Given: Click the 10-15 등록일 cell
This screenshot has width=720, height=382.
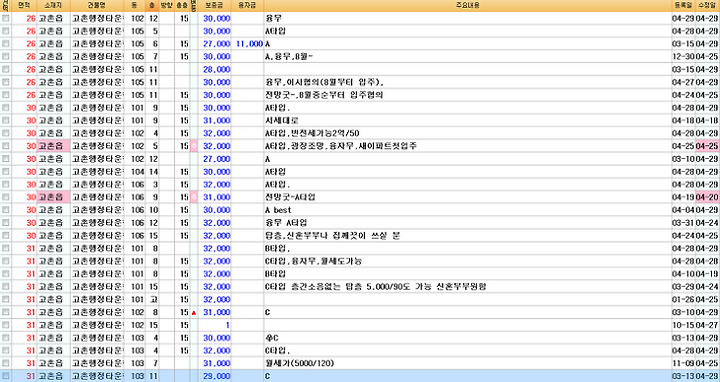Looking at the screenshot, I should click(x=683, y=325).
